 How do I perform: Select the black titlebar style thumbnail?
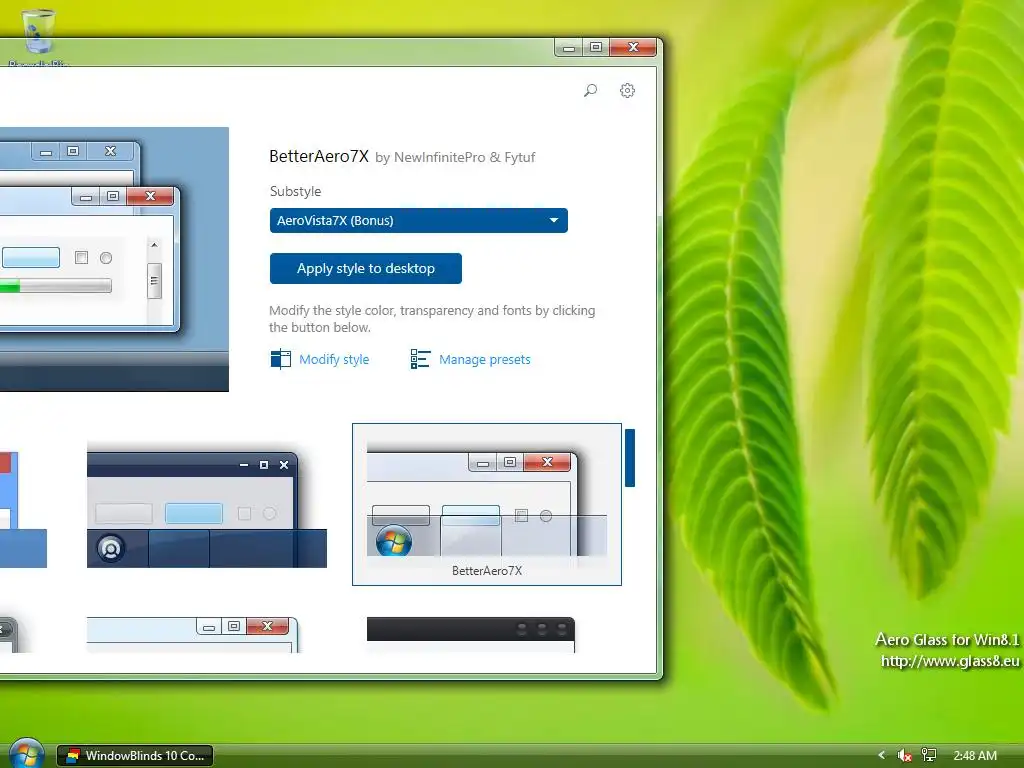[x=471, y=634]
